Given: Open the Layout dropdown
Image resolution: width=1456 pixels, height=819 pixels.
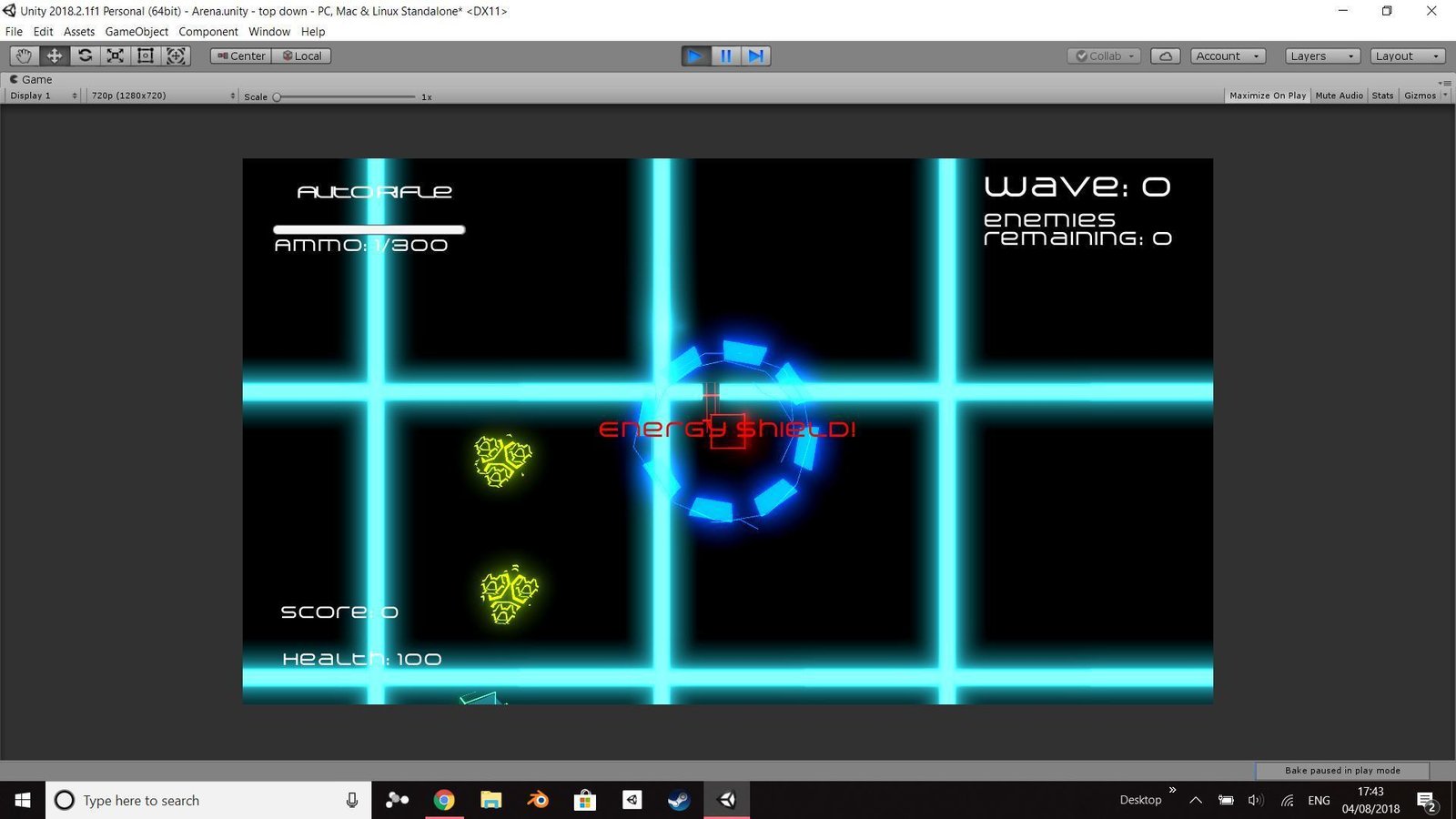Looking at the screenshot, I should coord(1407,56).
